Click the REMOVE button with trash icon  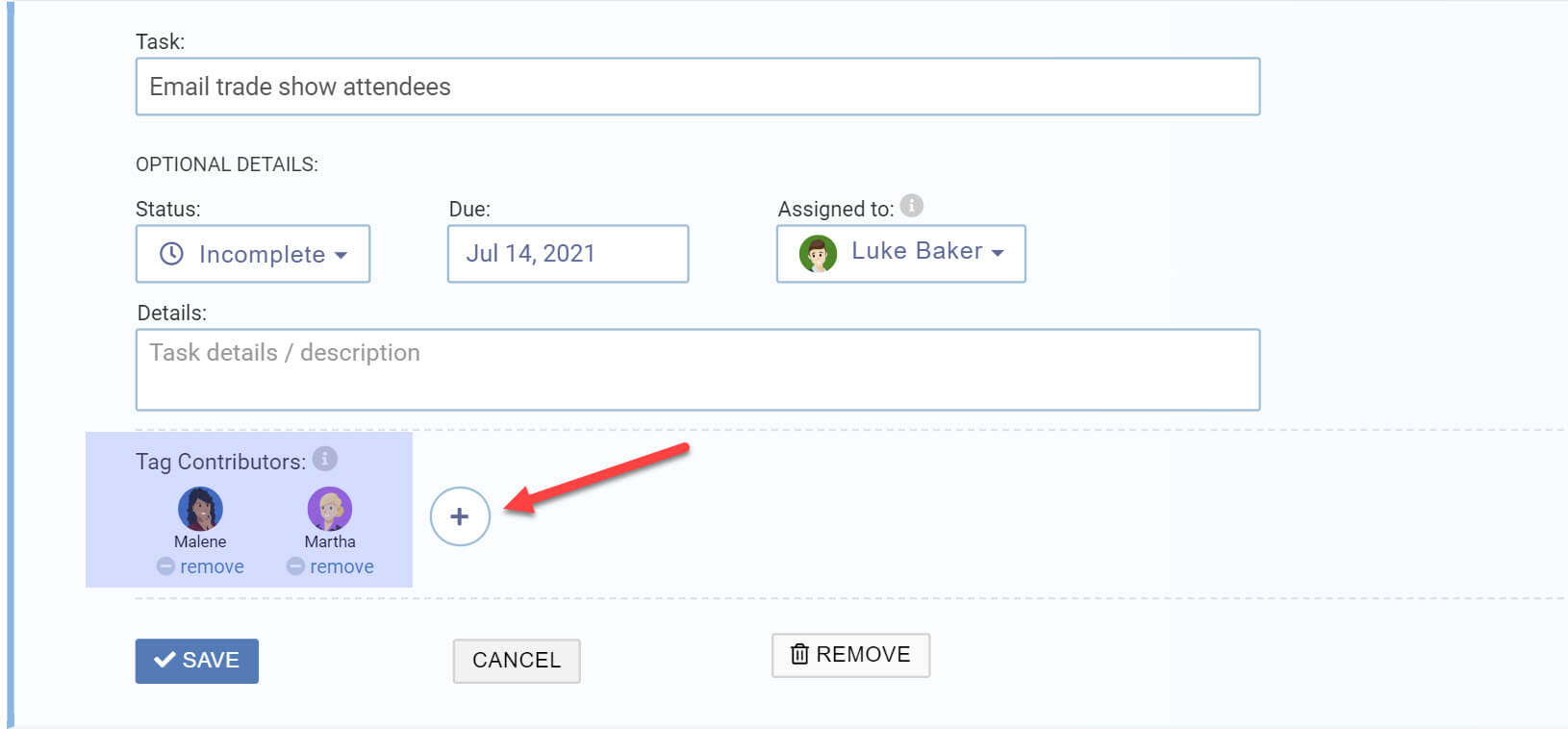coord(850,655)
